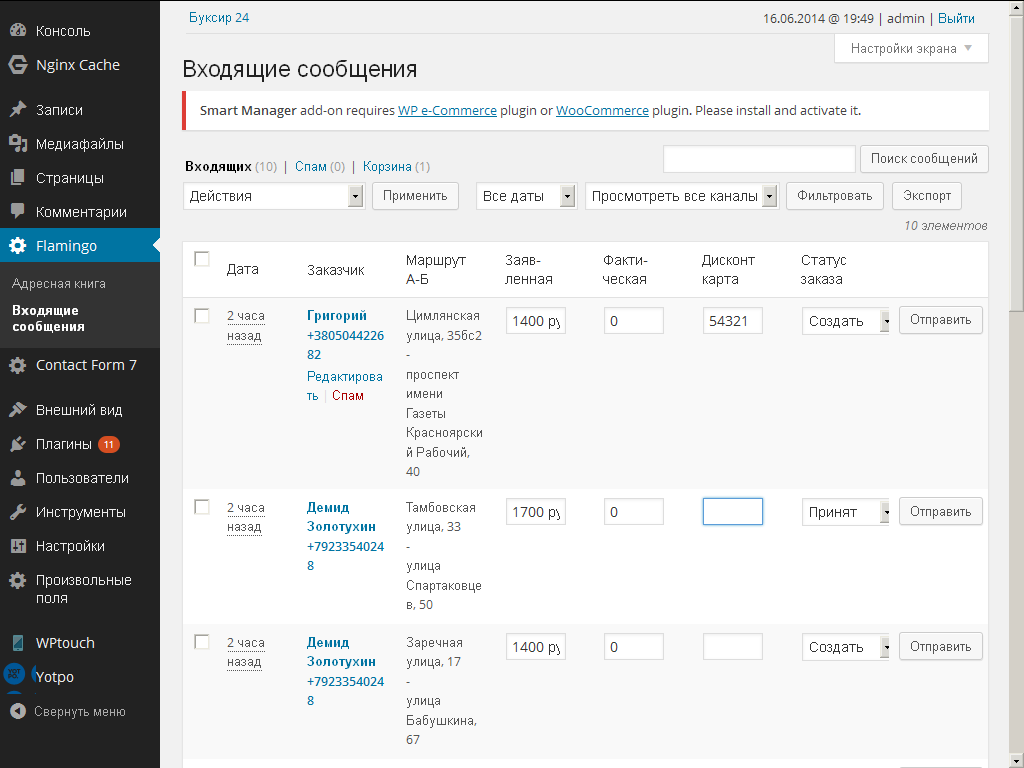Click the Экспорт button
Image resolution: width=1024 pixels, height=768 pixels.
927,196
